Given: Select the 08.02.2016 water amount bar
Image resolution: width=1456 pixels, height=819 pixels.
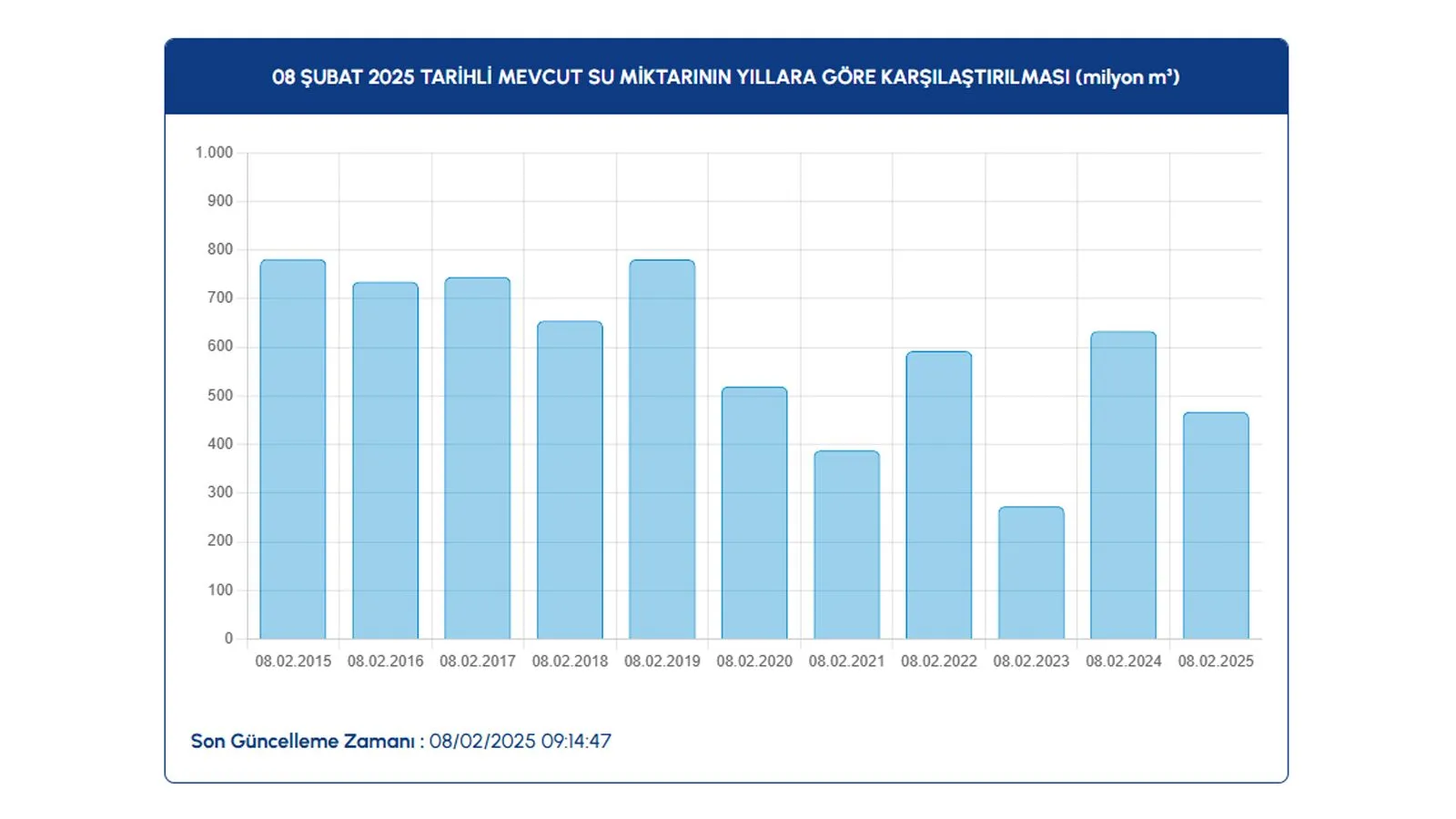Looking at the screenshot, I should coord(386,460).
